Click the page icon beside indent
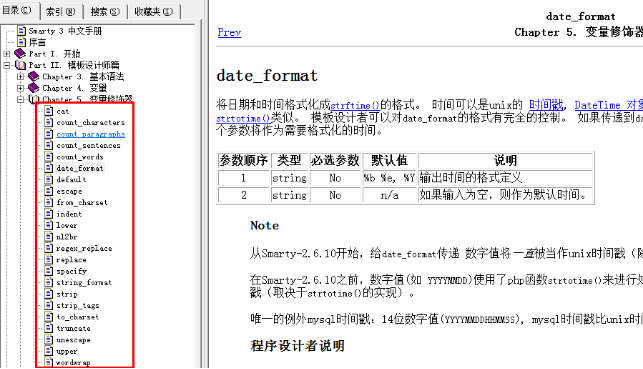Screen dimensions: 643x369 coord(49,214)
